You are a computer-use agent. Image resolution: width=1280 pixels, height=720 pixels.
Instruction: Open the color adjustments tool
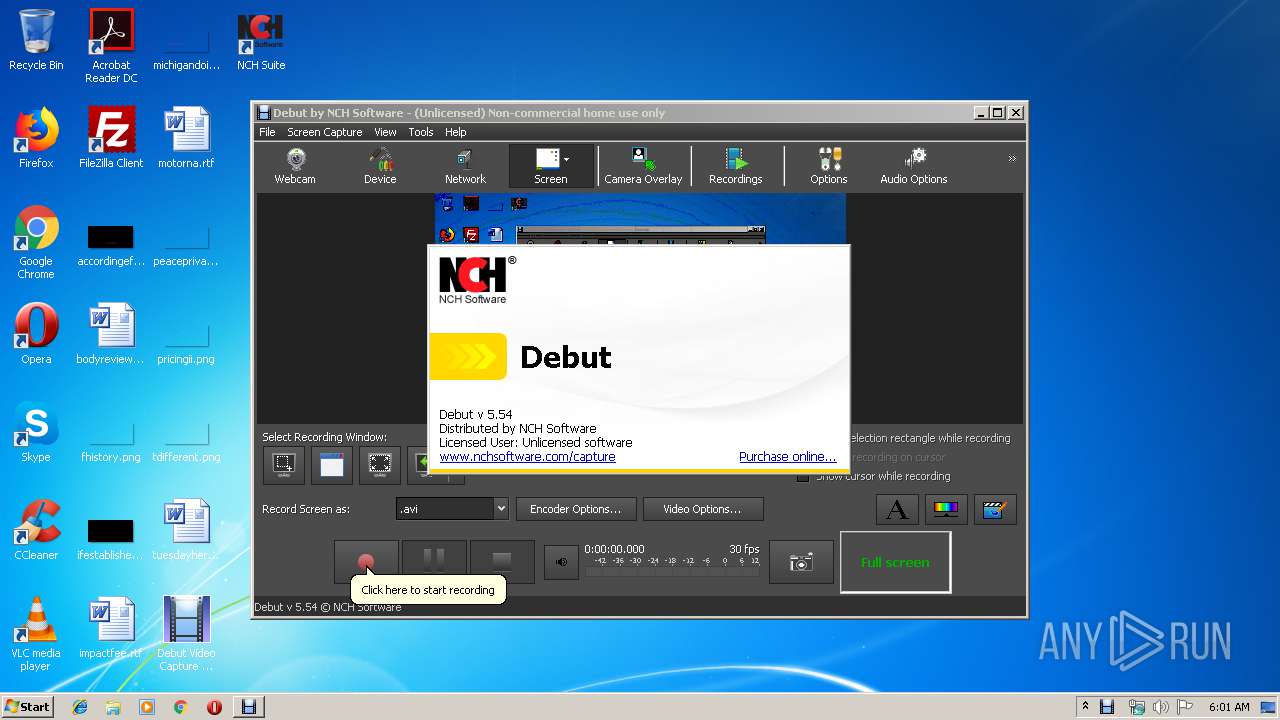point(945,509)
